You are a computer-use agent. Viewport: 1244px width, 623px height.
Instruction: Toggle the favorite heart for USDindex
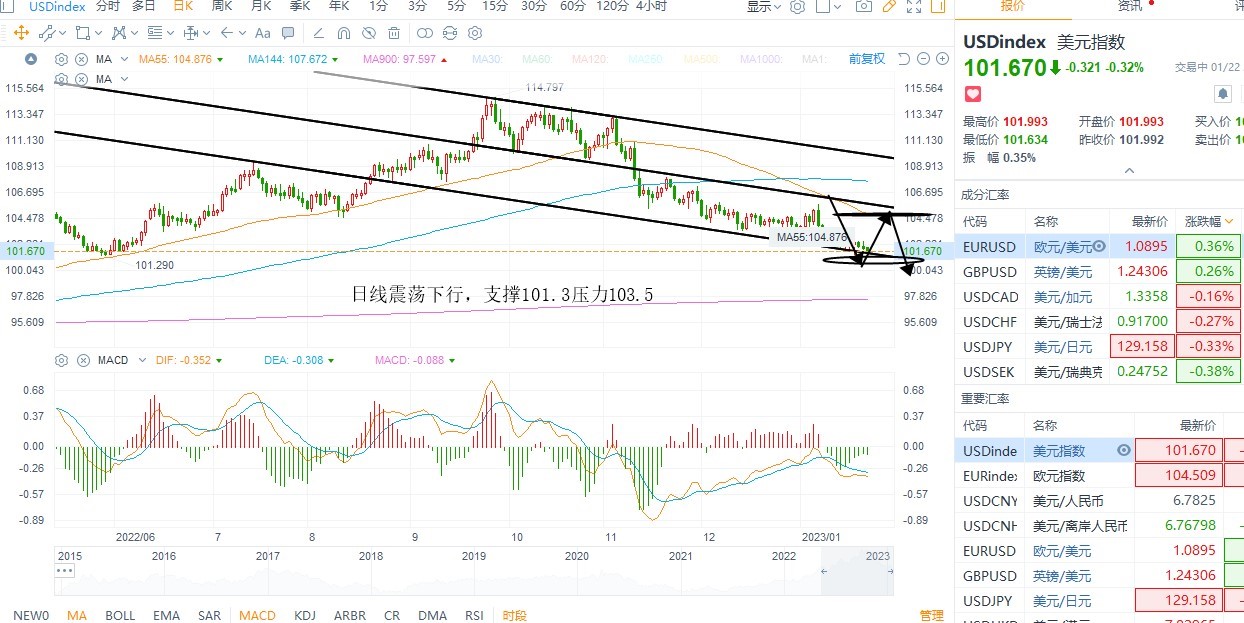click(972, 94)
